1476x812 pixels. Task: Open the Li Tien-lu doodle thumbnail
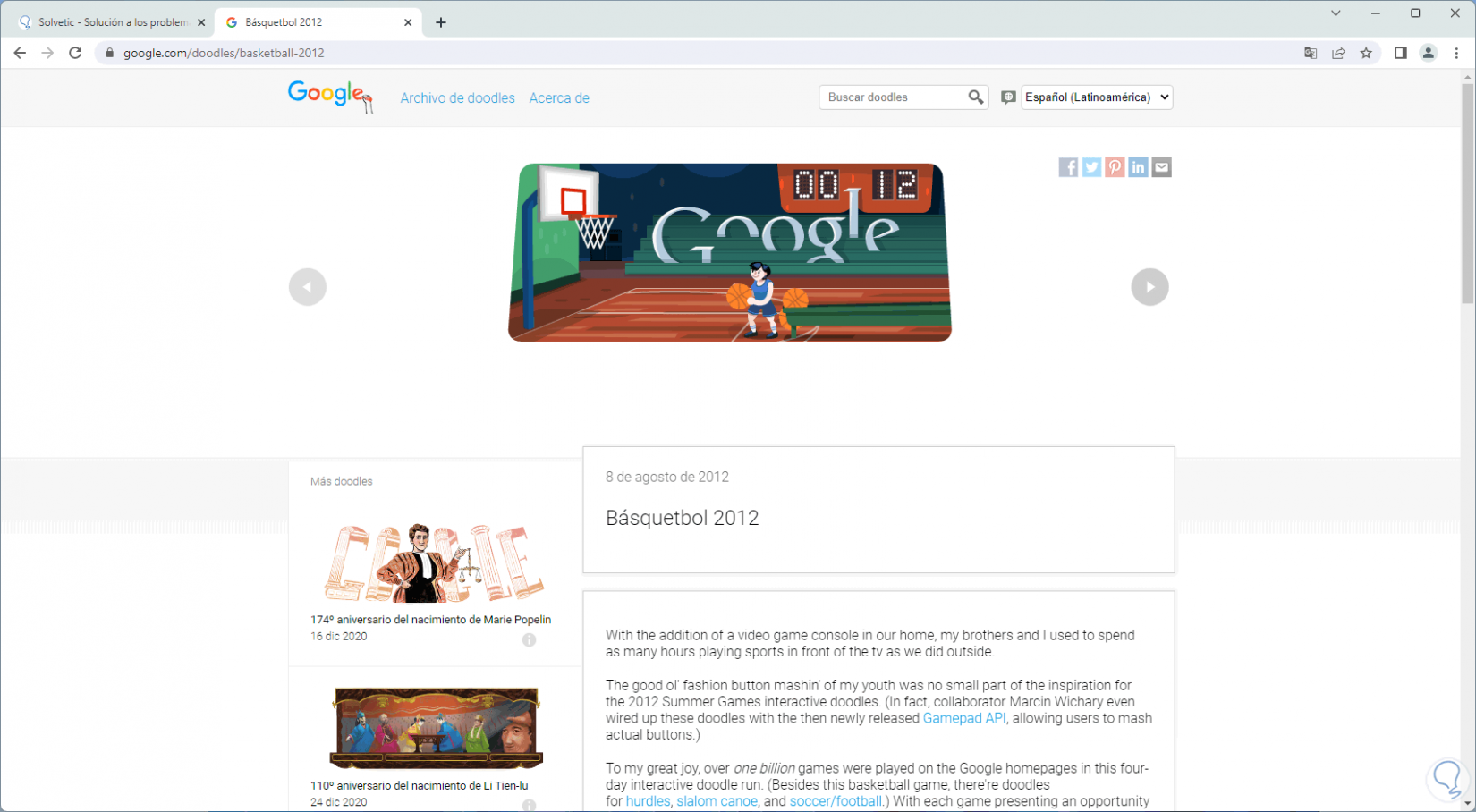click(x=437, y=728)
